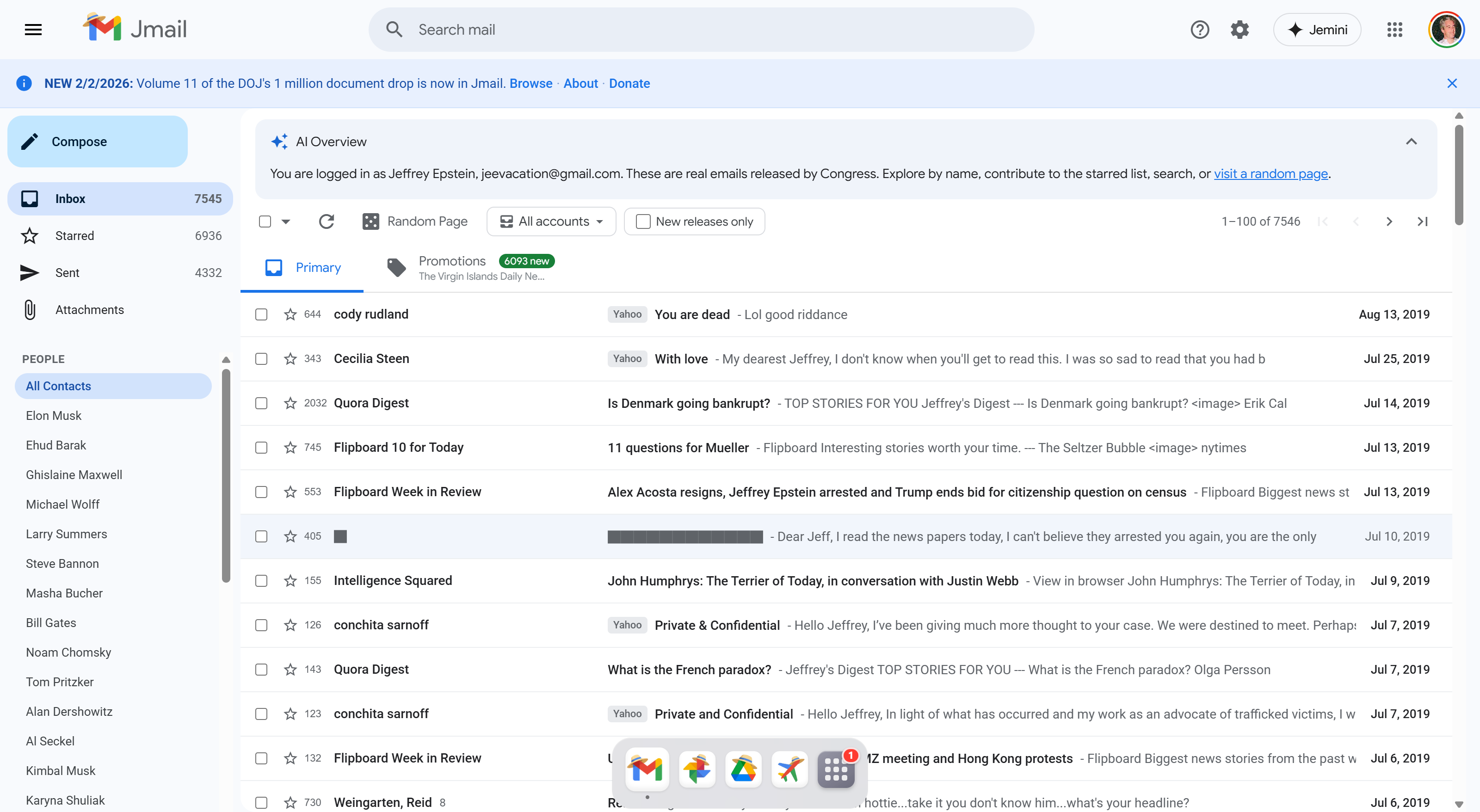Click the refresh mail icon
This screenshot has width=1480, height=812.
point(327,221)
